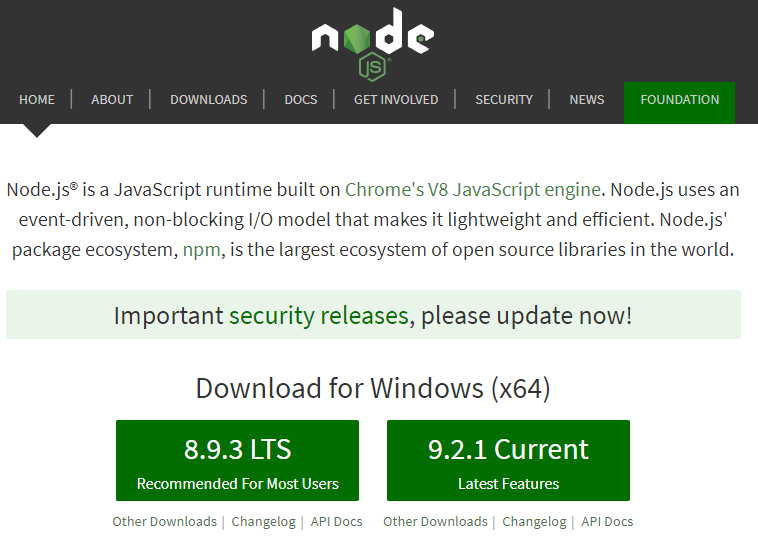The width and height of the screenshot is (758, 548).
Task: Open the NEWS section
Action: [x=587, y=100]
